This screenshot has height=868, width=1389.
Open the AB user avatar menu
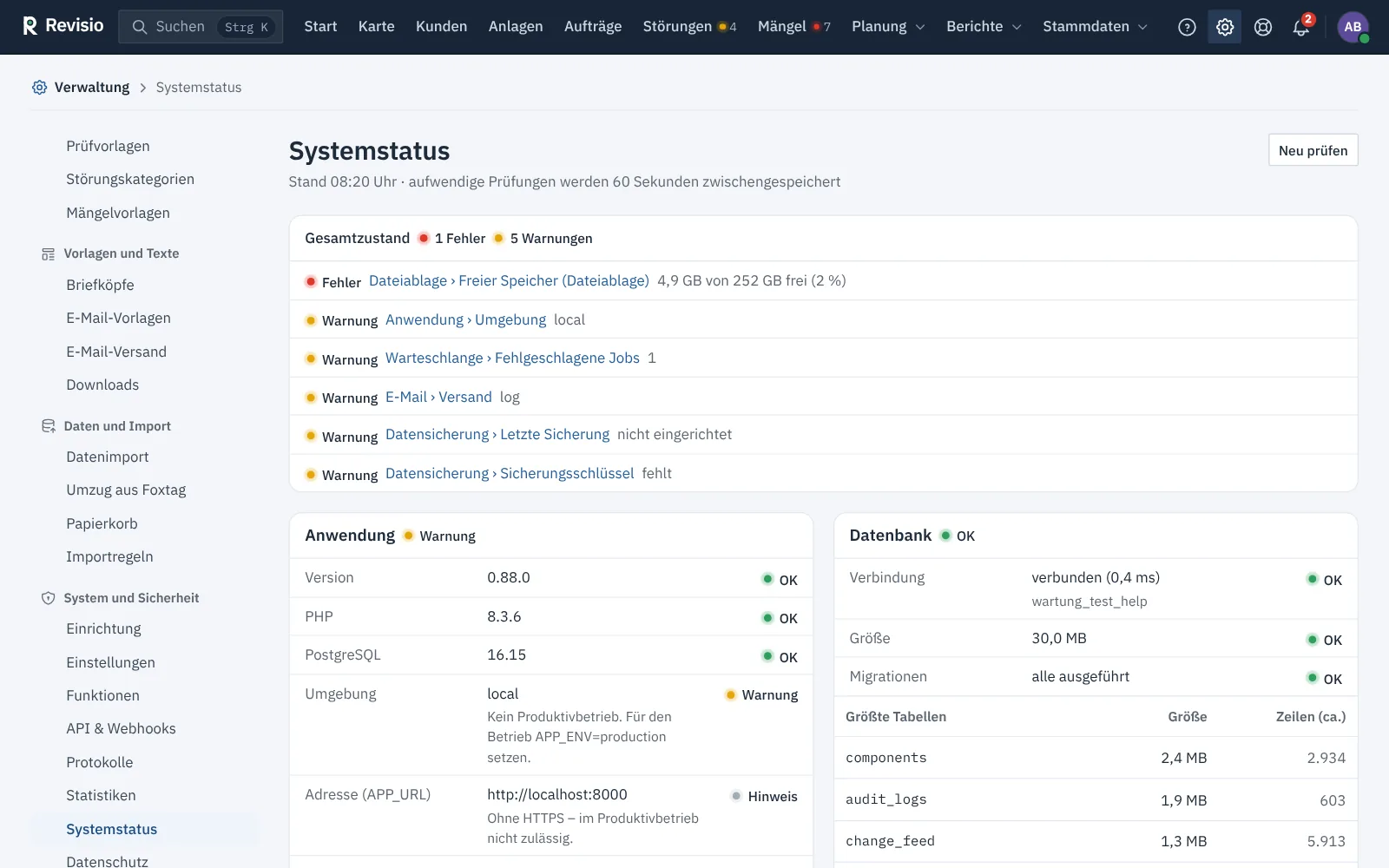click(1353, 27)
